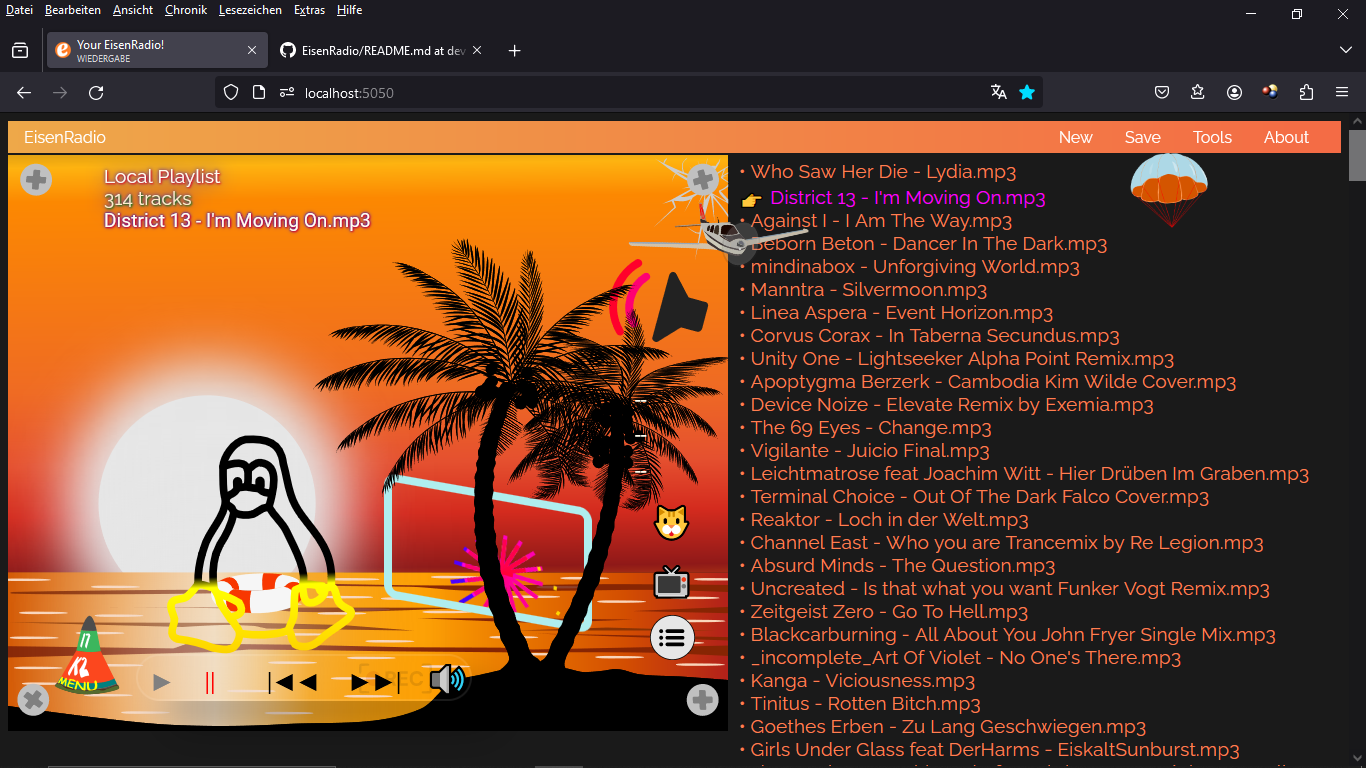The height and width of the screenshot is (768, 1366).
Task: Pause playback with the red pause button
Action: coord(210,683)
